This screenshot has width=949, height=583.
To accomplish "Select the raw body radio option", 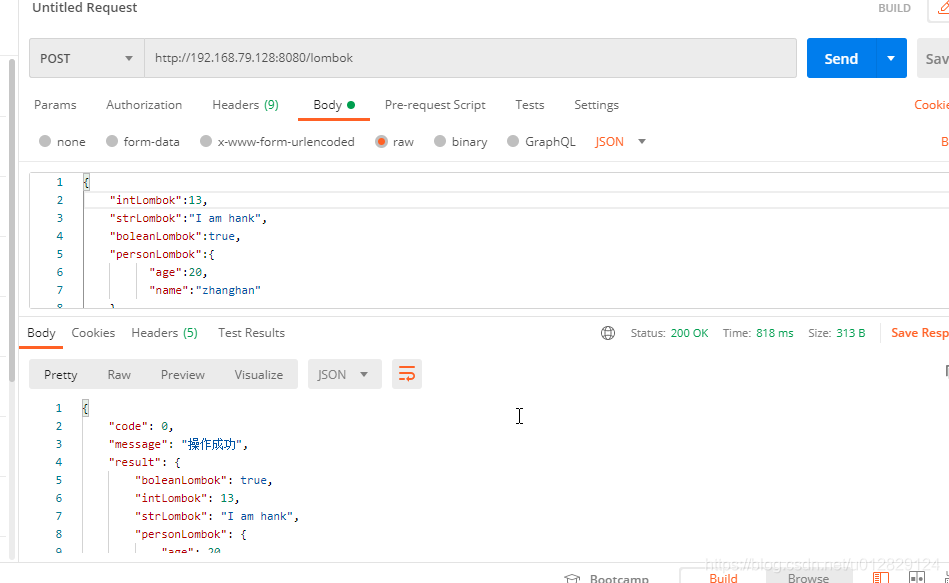I will coord(381,141).
